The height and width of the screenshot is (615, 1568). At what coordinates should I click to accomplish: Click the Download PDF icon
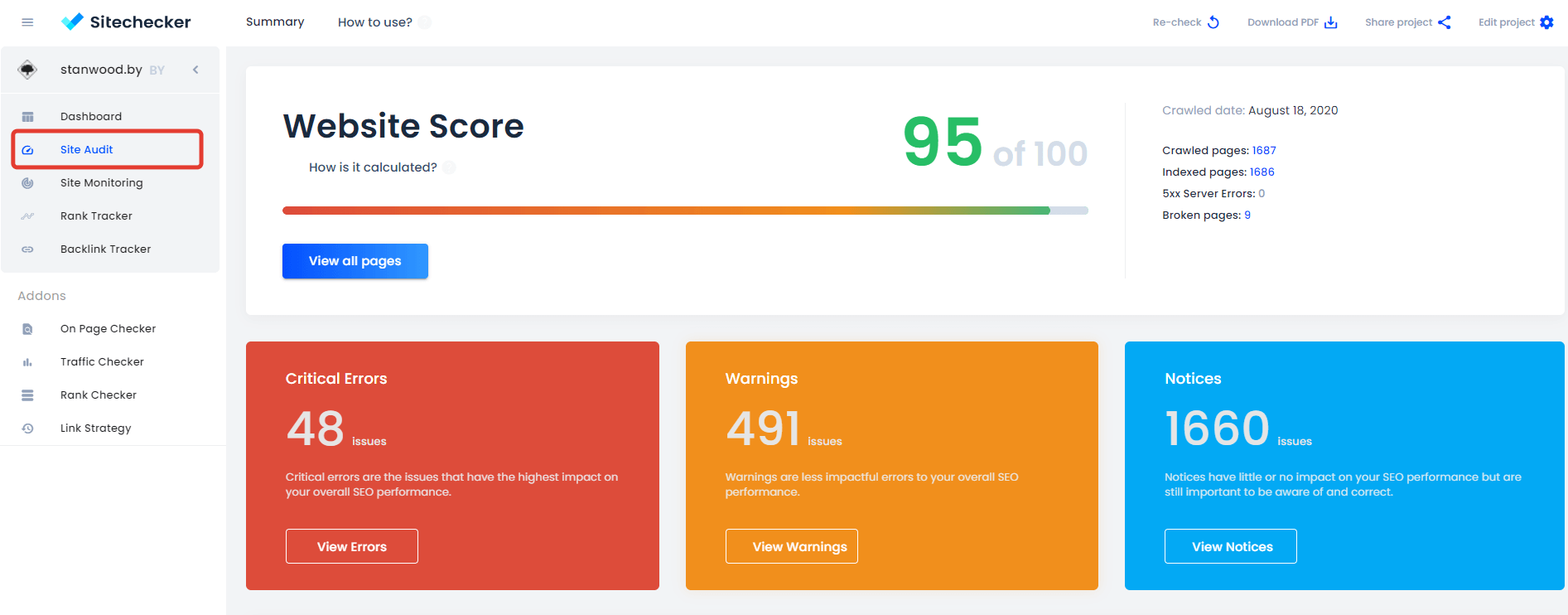coord(1331,22)
